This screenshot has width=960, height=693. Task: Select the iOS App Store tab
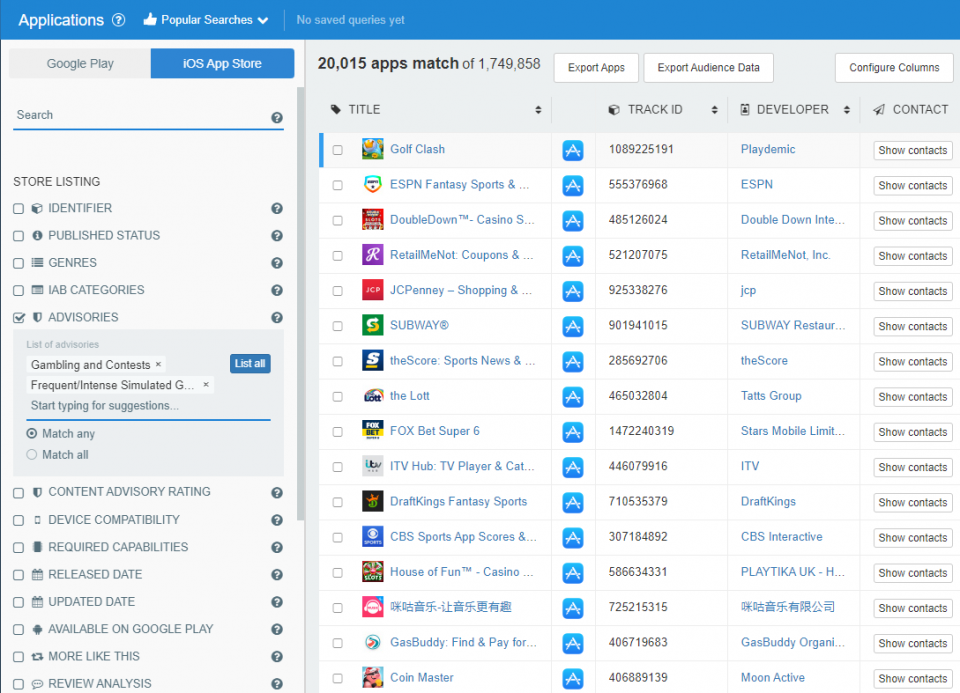[x=222, y=64]
